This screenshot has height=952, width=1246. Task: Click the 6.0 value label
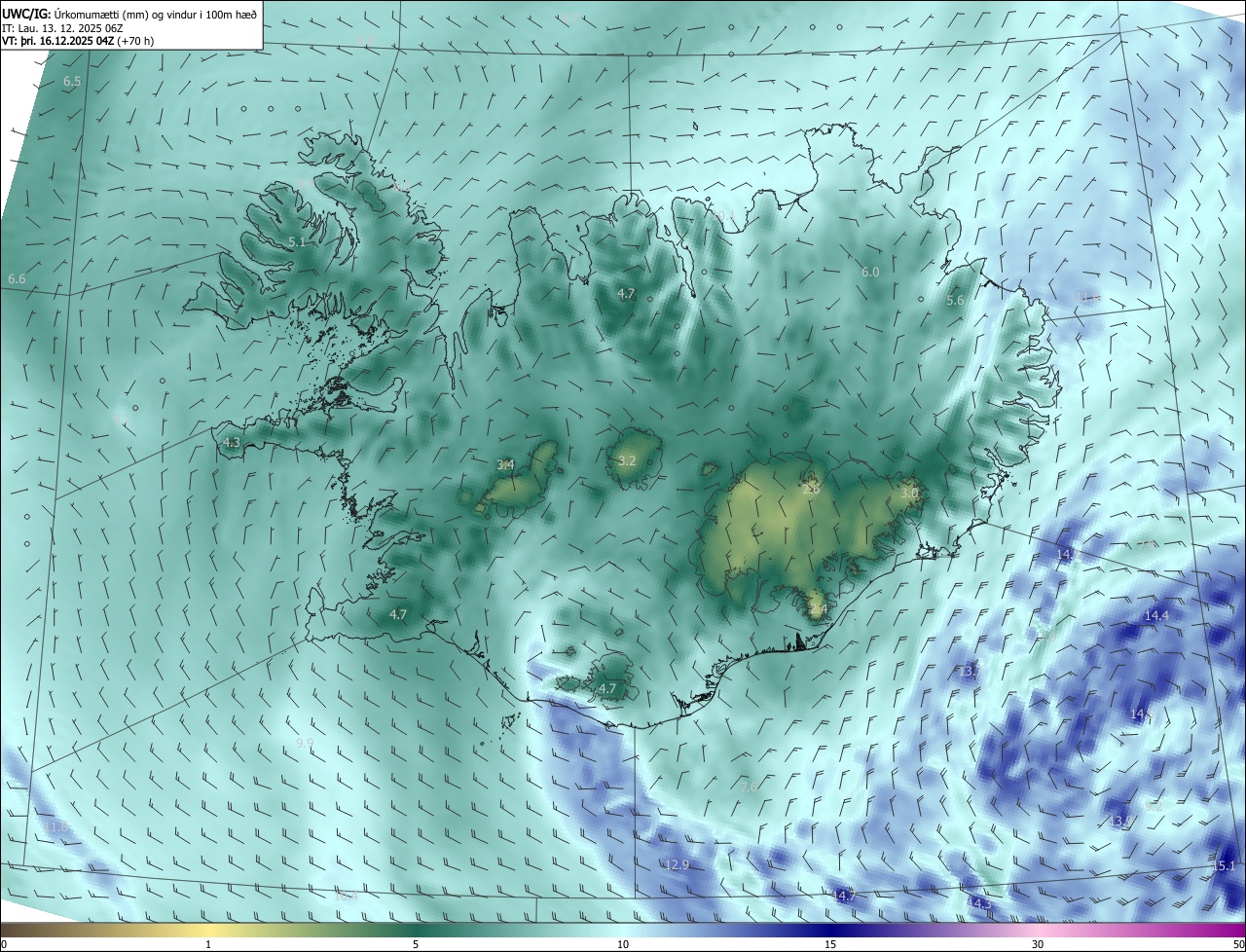point(870,273)
